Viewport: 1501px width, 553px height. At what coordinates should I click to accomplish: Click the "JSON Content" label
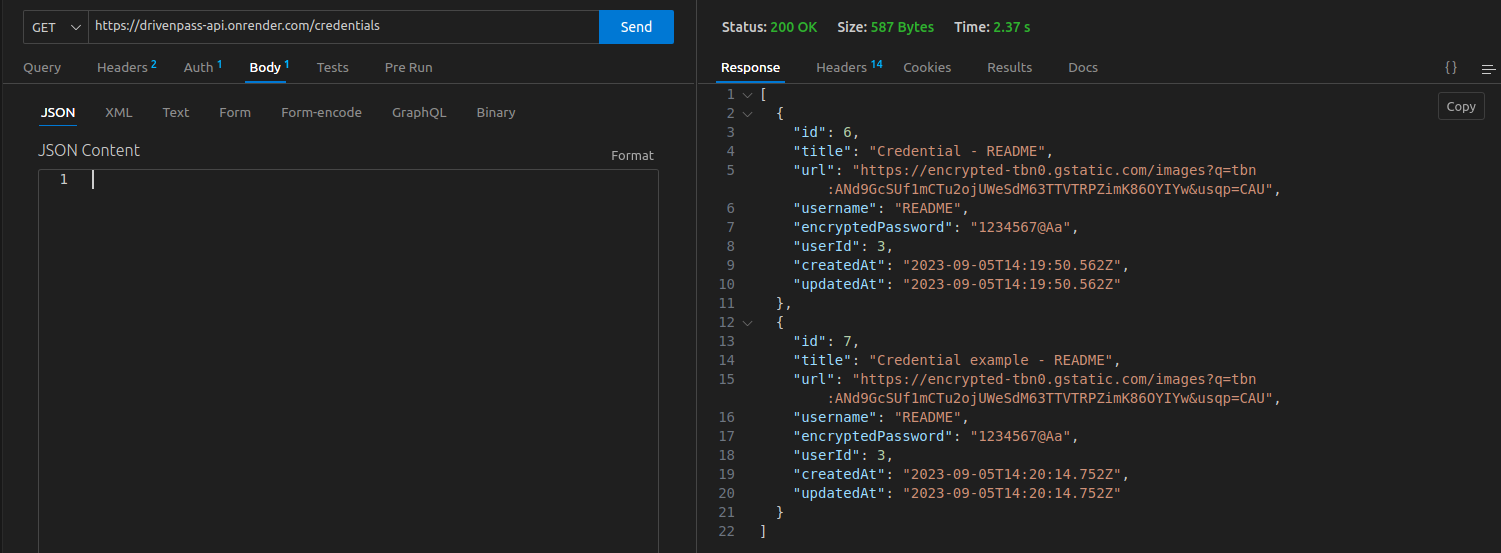pos(89,150)
